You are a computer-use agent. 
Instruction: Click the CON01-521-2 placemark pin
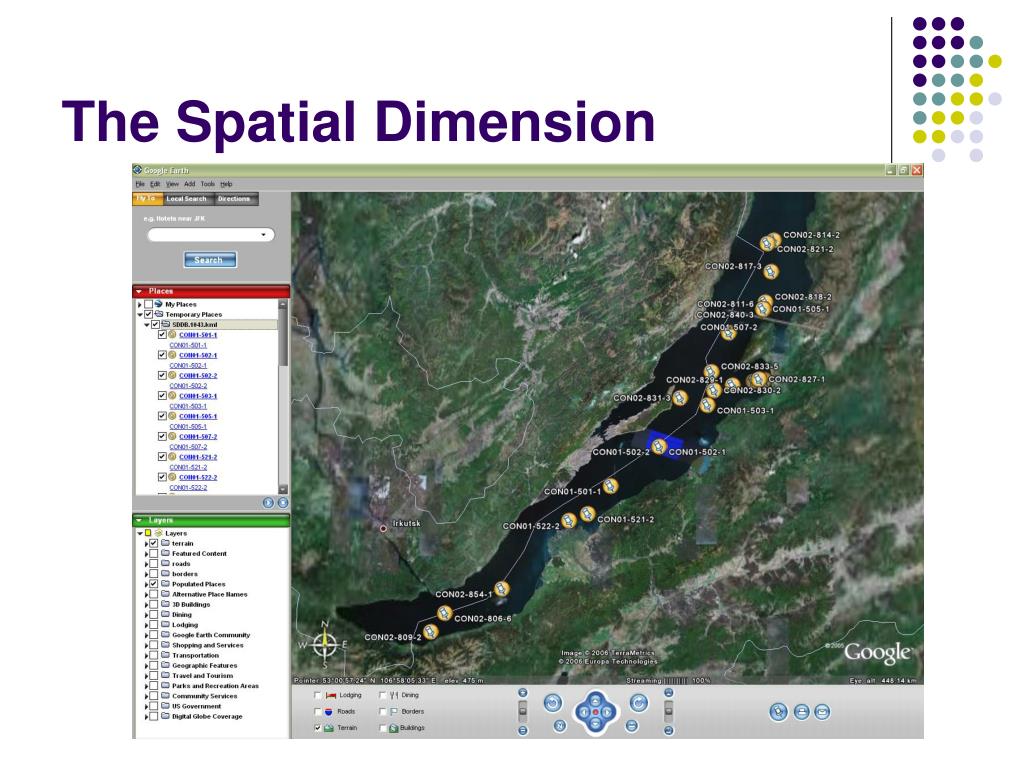coord(587,515)
